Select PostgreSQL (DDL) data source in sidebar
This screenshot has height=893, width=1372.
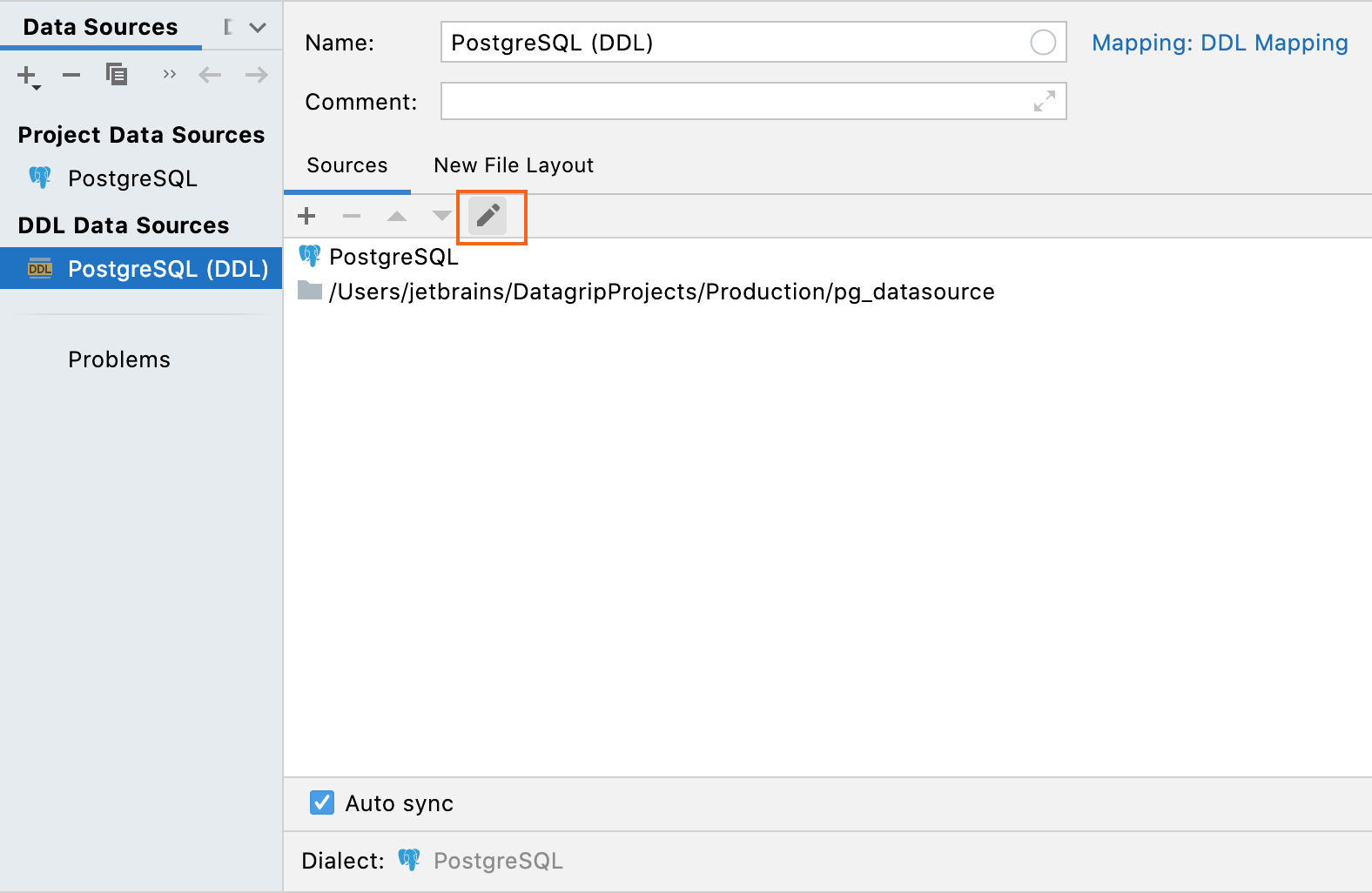click(x=141, y=269)
